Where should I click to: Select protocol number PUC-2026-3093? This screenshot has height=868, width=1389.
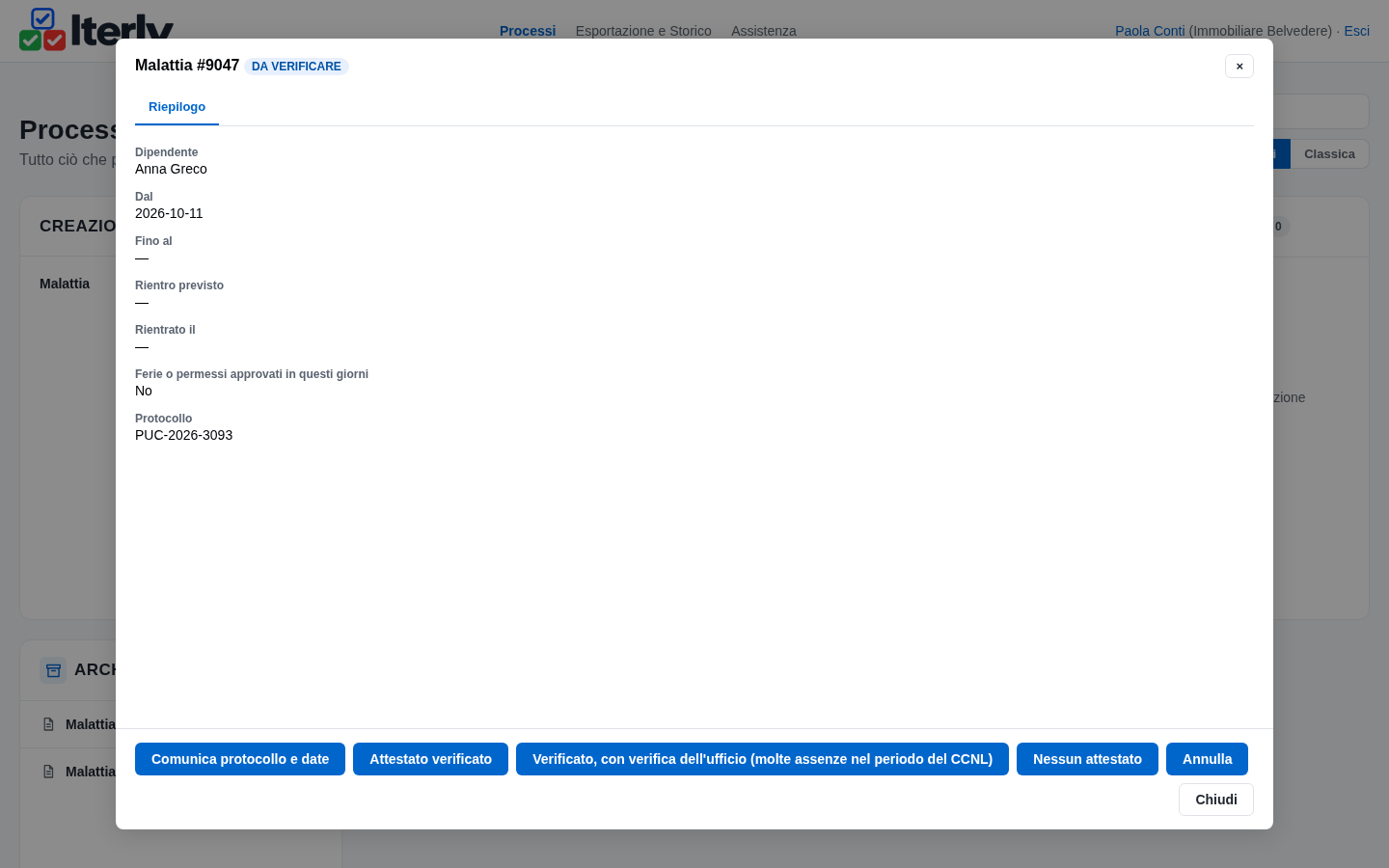183,435
